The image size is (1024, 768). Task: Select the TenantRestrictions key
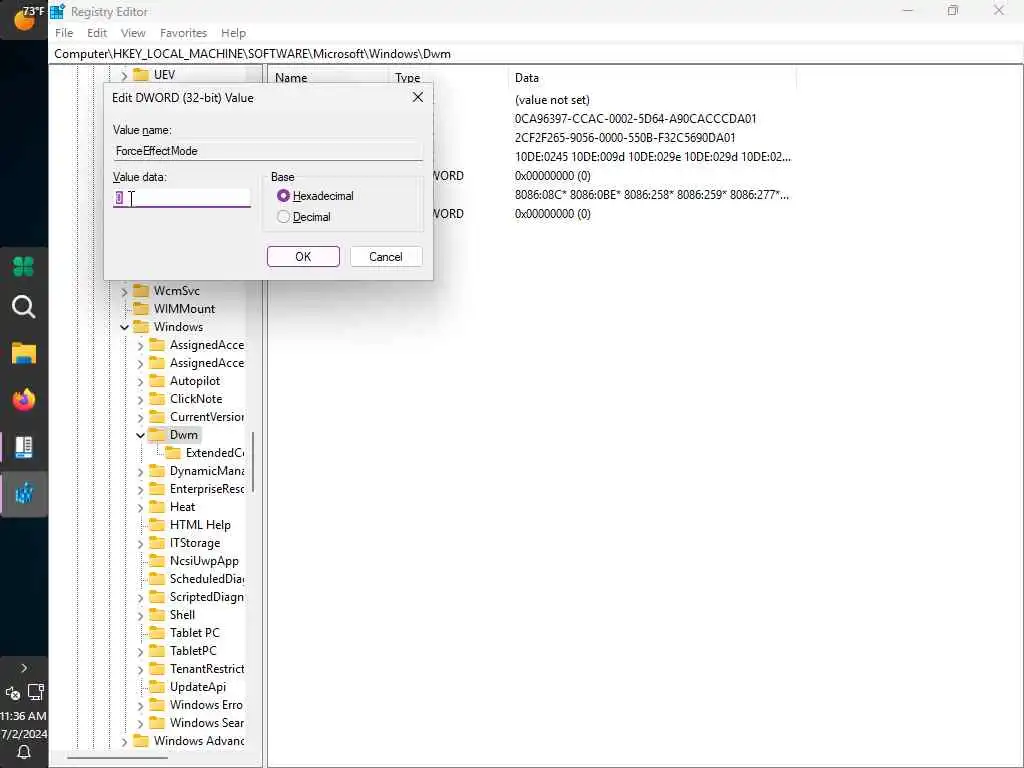pyautogui.click(x=206, y=669)
